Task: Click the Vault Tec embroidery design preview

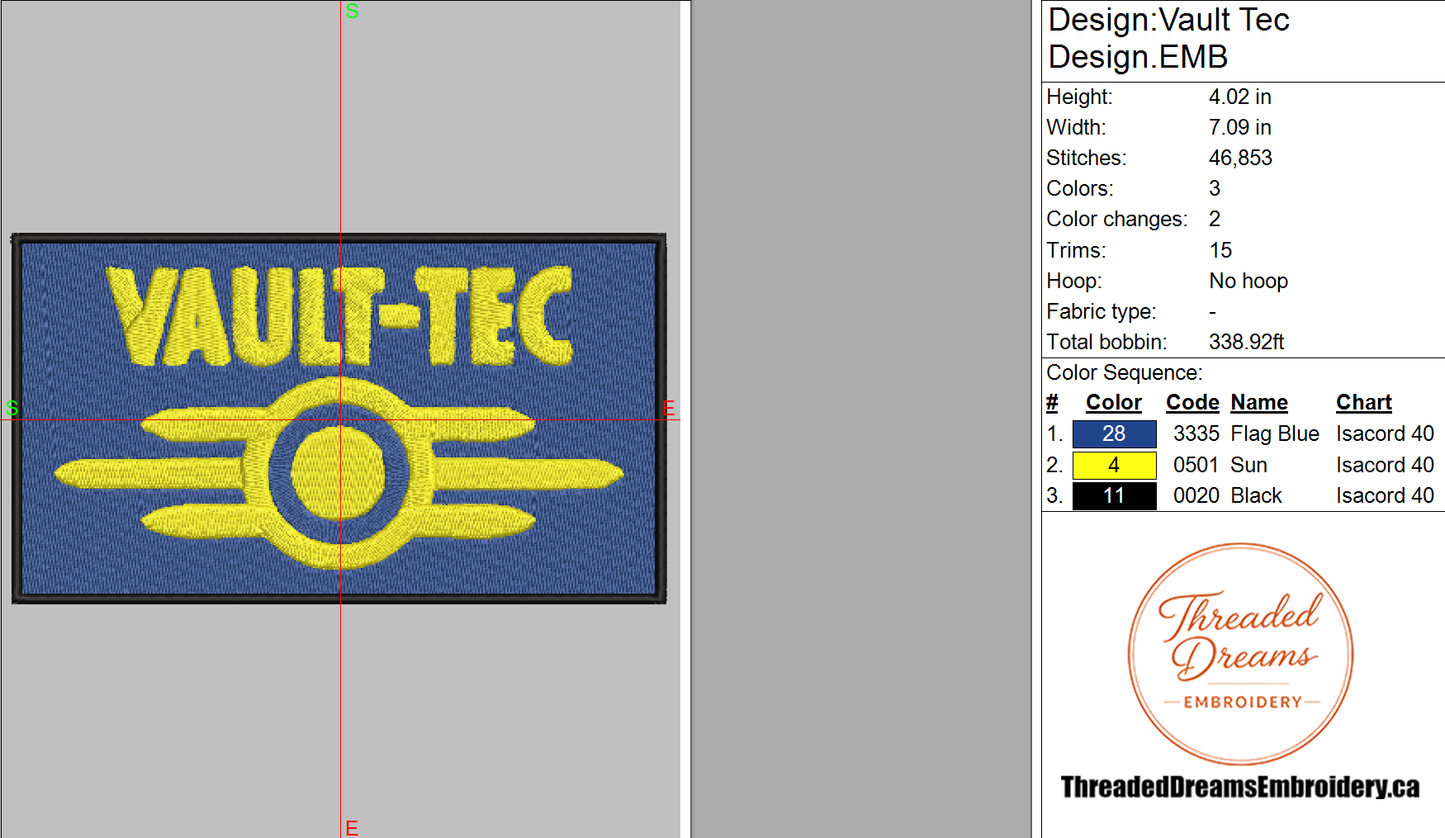Action: point(339,419)
